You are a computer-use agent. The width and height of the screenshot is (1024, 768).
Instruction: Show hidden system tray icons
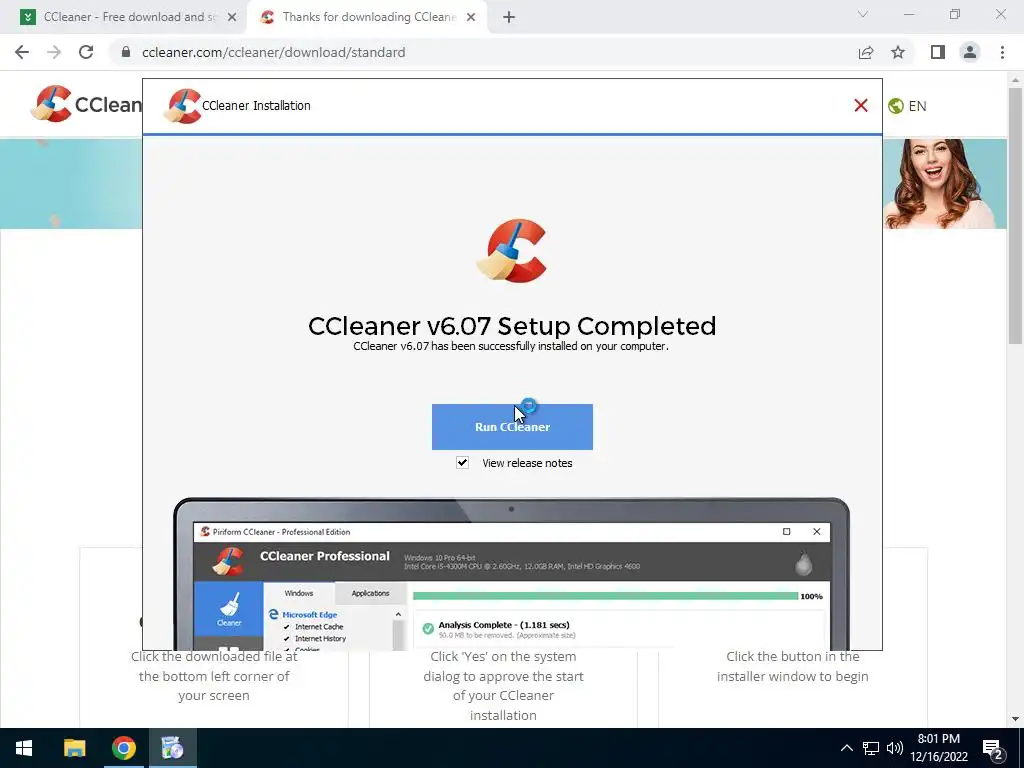[846, 748]
